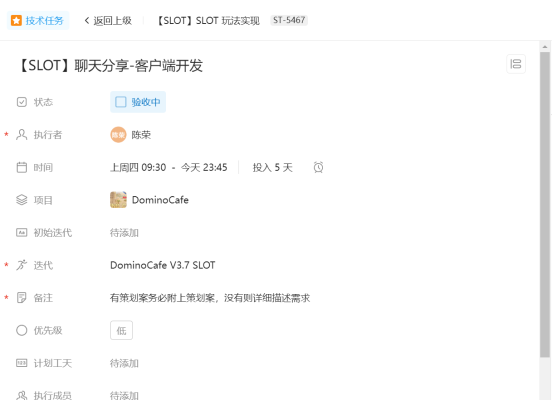Image resolution: width=552 pixels, height=400 pixels.
Task: Click the 时间 label
Action: (x=43, y=167)
